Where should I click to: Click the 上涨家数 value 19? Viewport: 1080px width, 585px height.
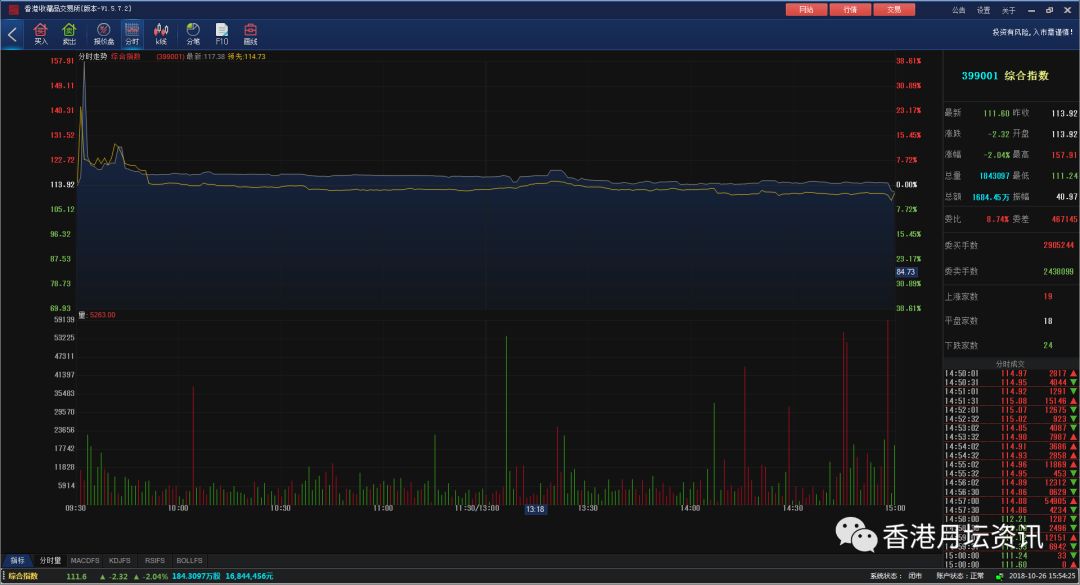click(1048, 296)
